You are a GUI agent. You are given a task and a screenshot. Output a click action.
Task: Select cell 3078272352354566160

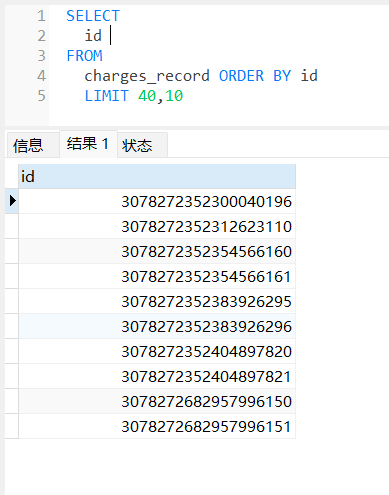[157, 251]
